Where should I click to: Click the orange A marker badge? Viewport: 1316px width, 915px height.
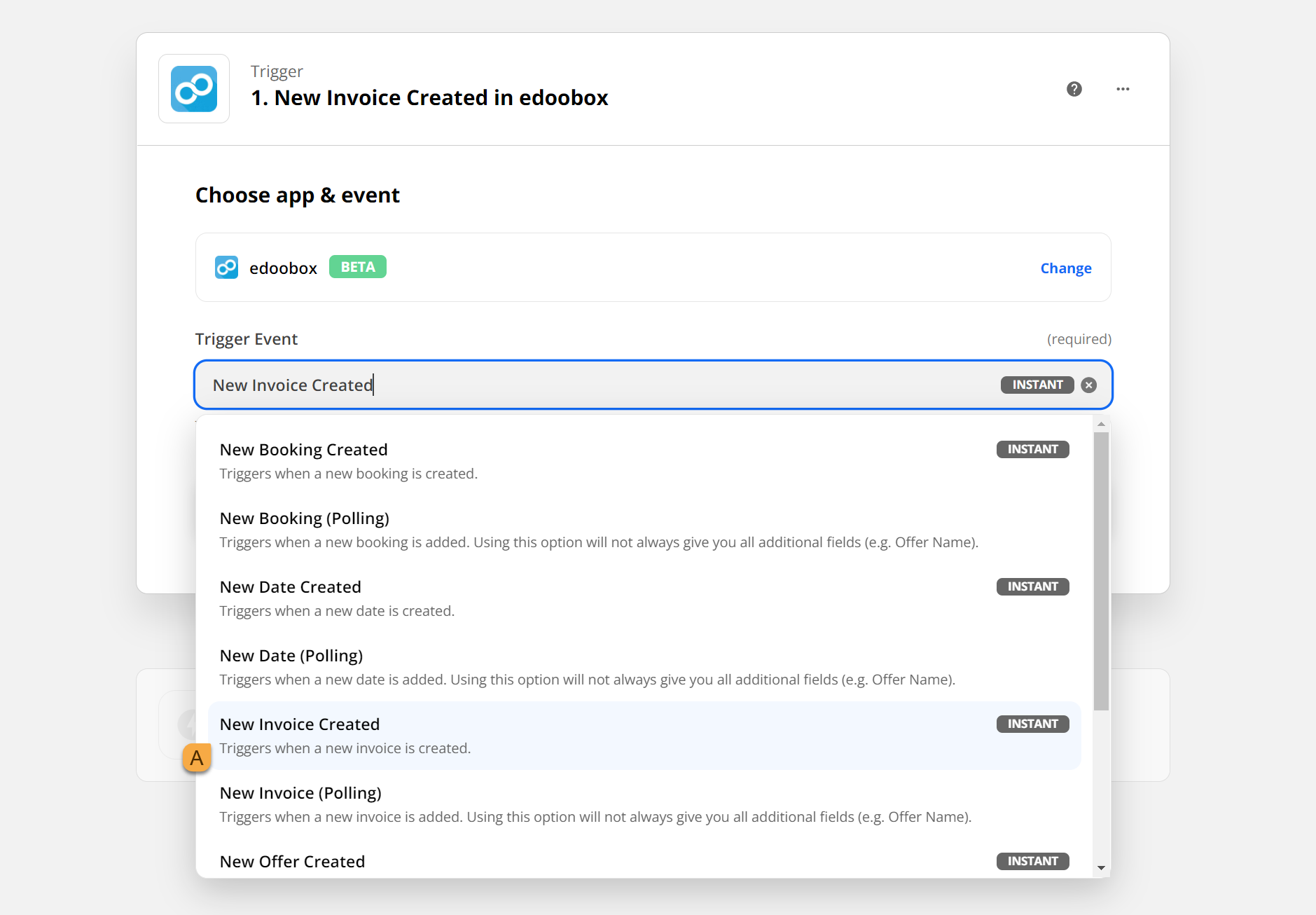point(197,757)
